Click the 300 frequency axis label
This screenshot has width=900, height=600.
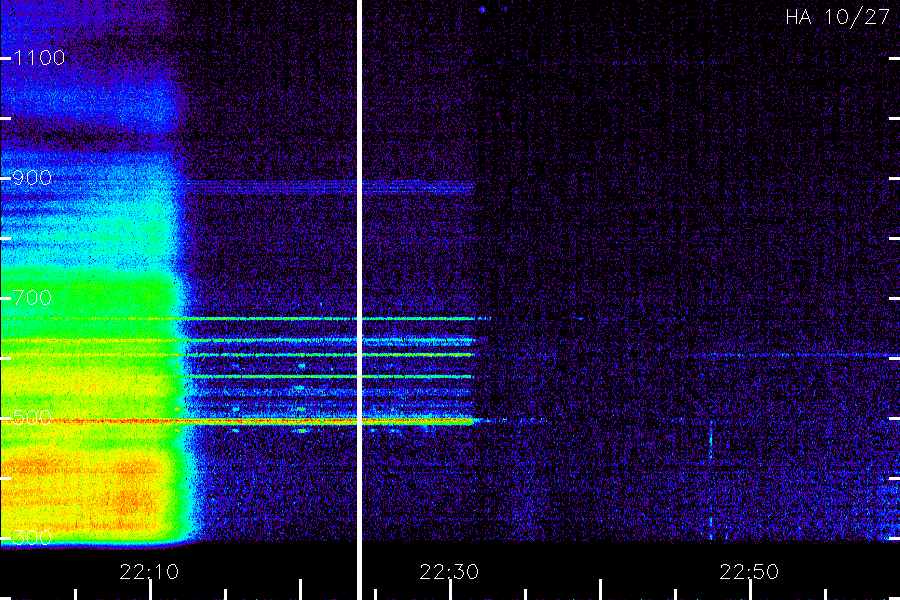point(32,538)
